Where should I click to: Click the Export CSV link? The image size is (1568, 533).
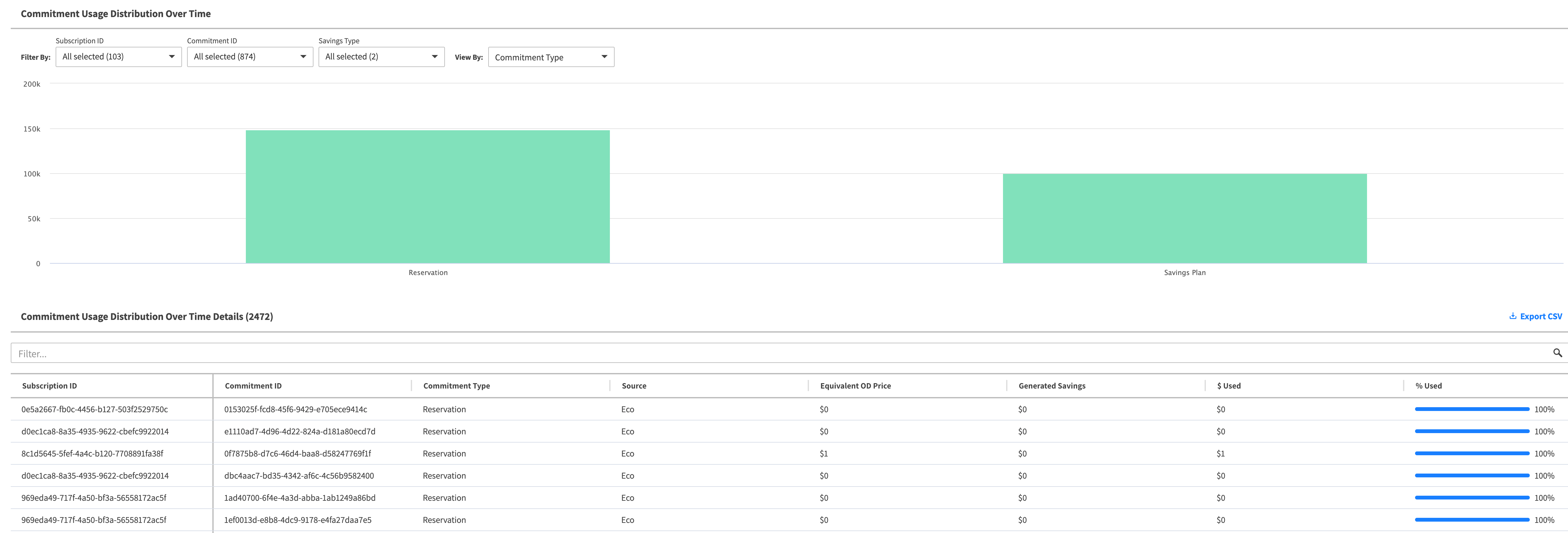(x=1541, y=316)
